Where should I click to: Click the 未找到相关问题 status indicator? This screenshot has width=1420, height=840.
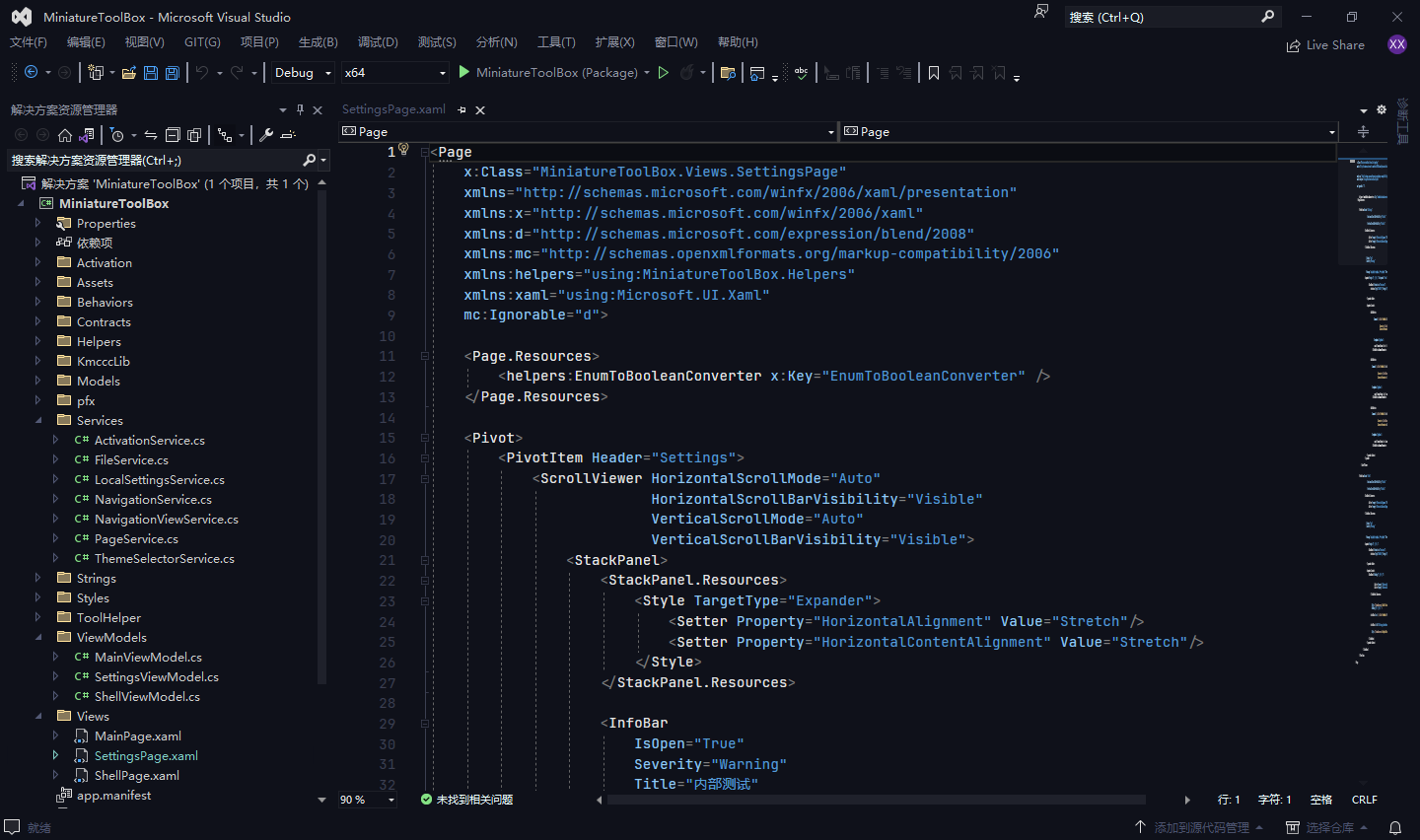[466, 800]
